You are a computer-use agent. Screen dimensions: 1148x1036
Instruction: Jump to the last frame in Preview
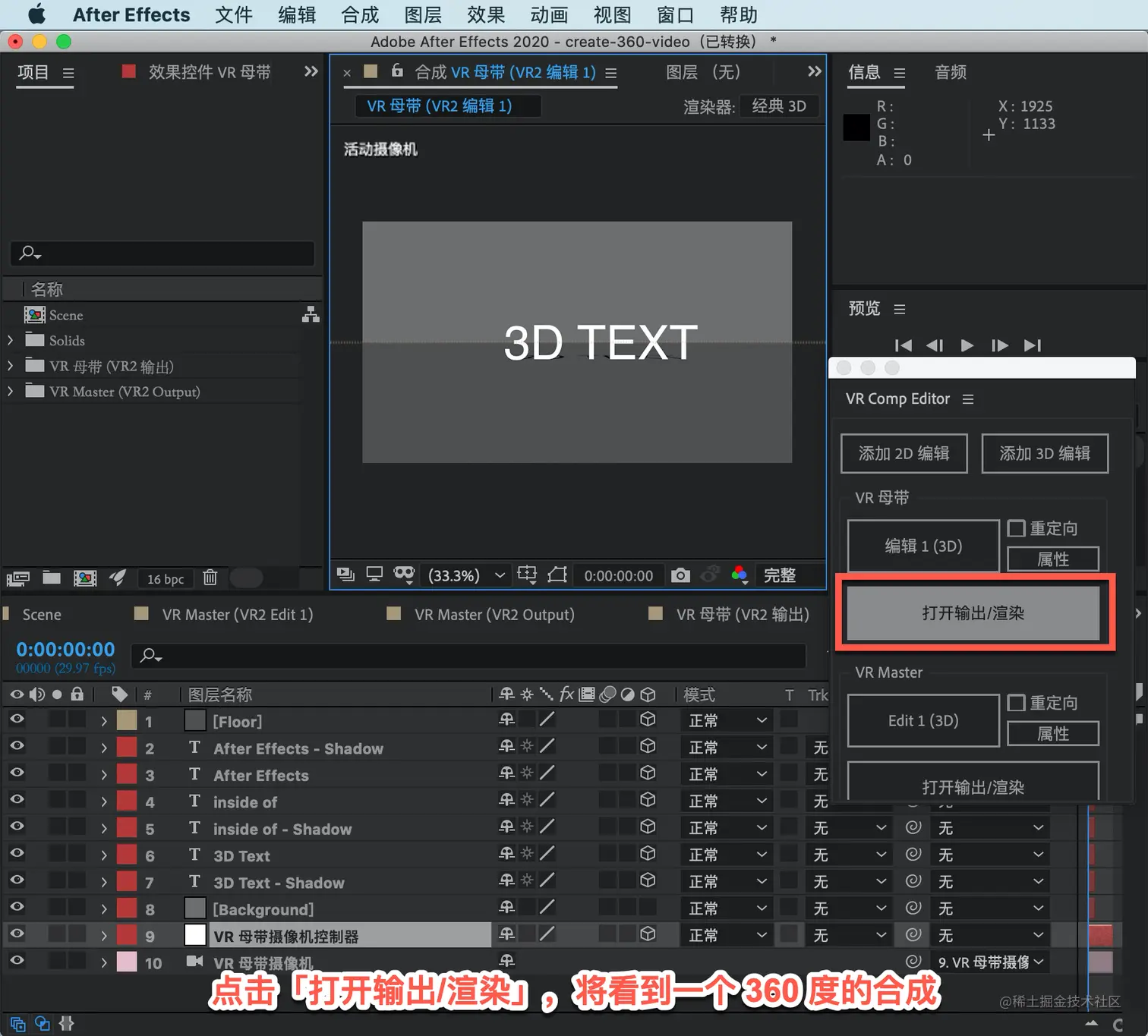pyautogui.click(x=1032, y=345)
